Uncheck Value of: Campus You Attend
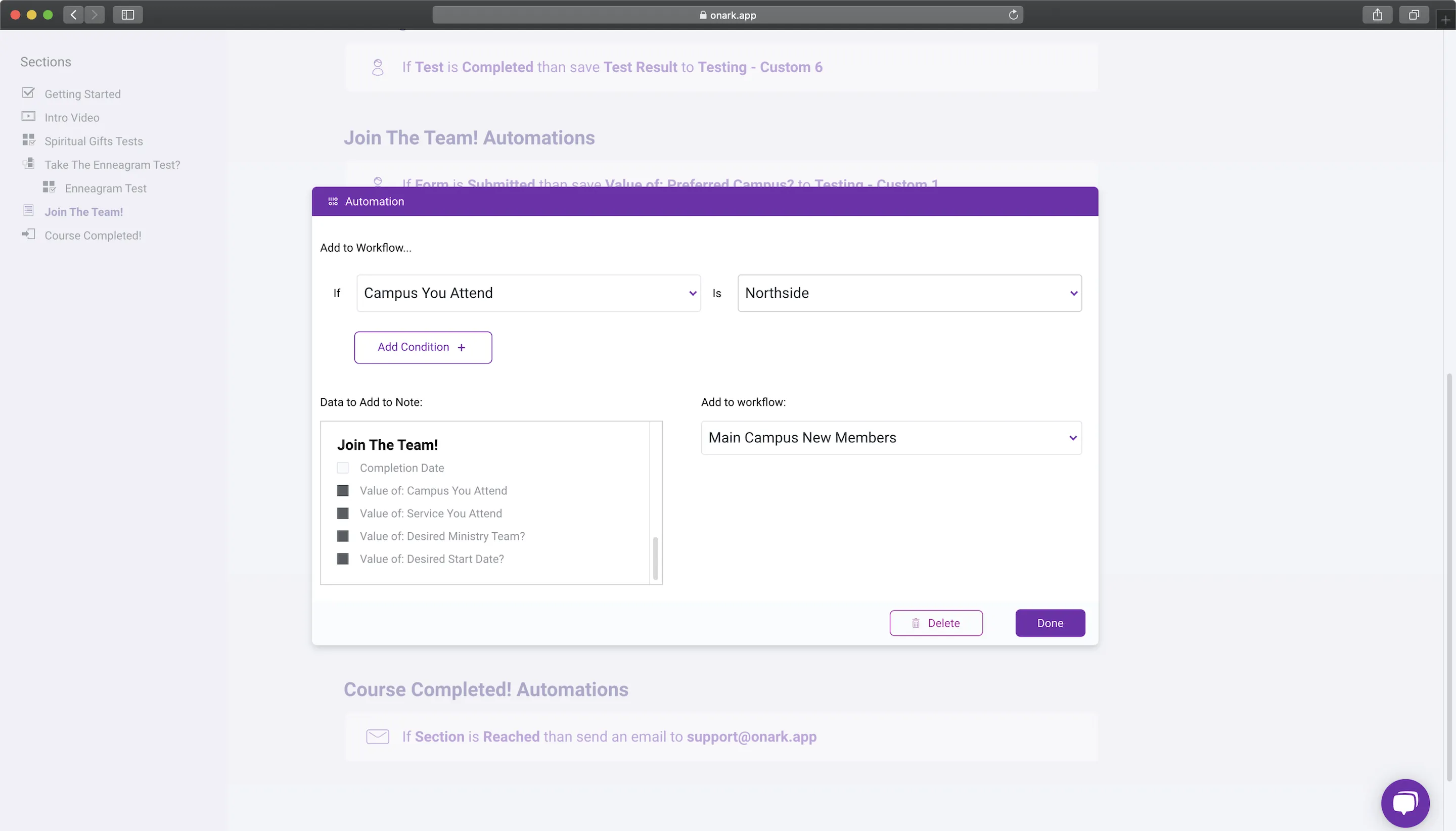The image size is (1456, 831). (343, 490)
